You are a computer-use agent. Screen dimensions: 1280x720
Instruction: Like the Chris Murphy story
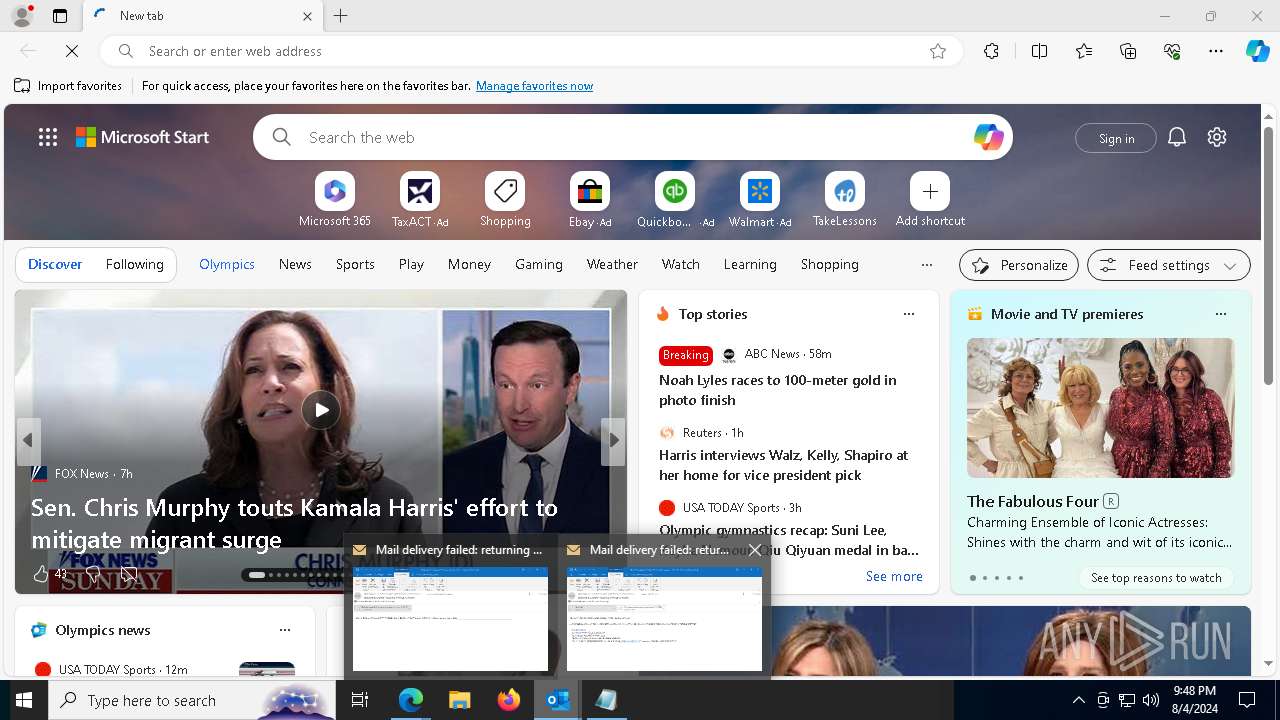tap(41, 574)
